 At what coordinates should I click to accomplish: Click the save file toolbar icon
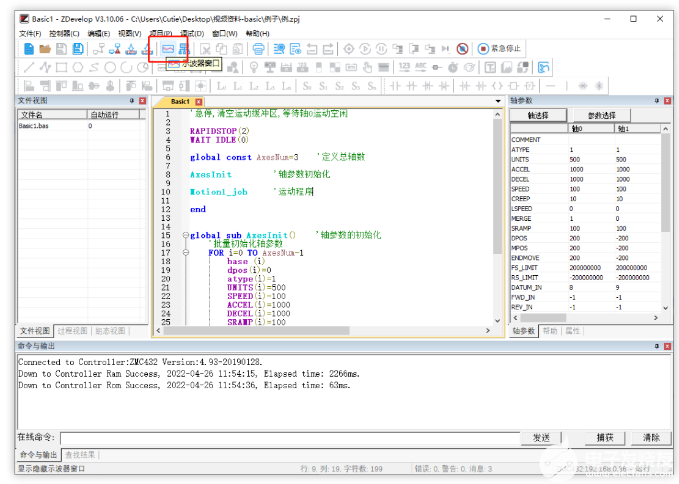62,48
